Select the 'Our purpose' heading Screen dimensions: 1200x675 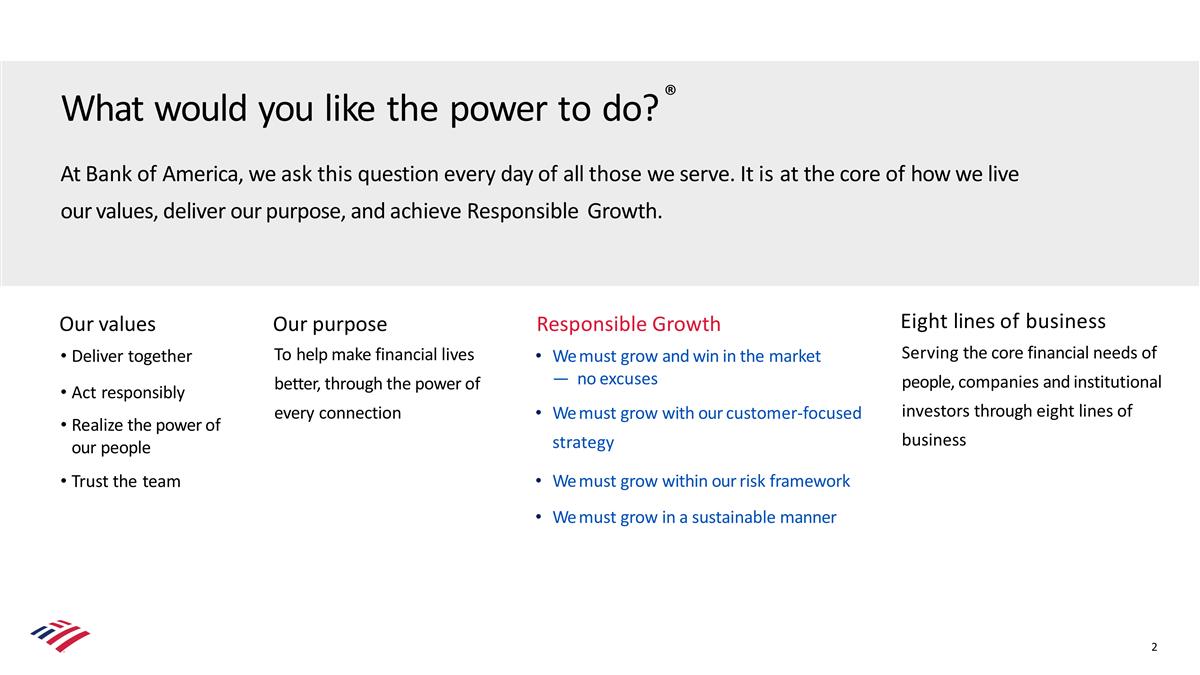tap(330, 324)
